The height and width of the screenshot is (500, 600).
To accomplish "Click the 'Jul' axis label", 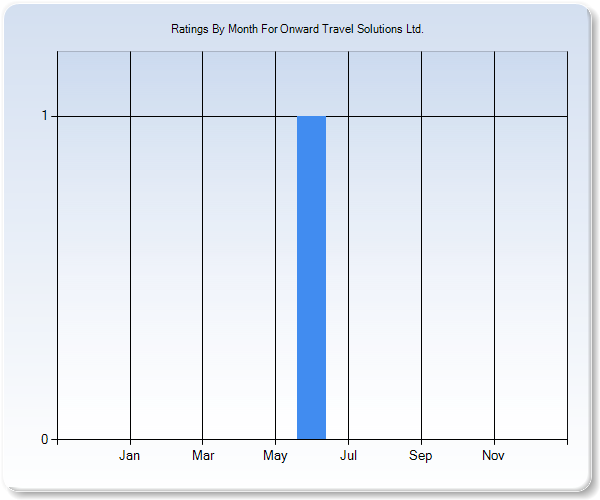I will point(348,455).
